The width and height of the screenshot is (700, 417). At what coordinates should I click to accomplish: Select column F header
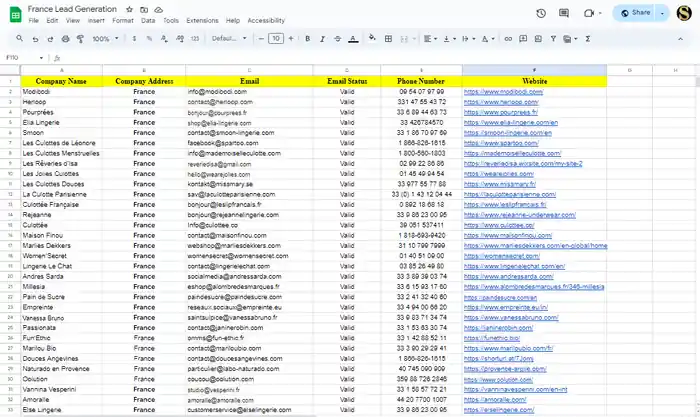(x=534, y=70)
